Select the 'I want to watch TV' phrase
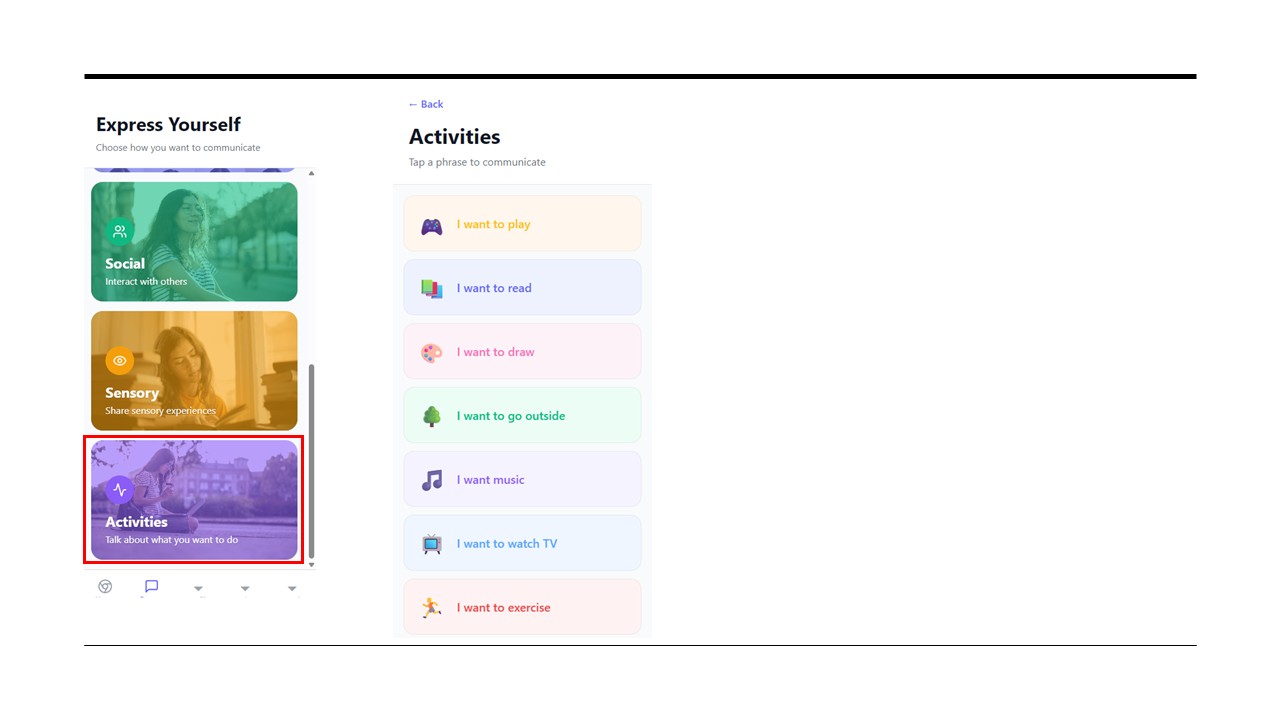 click(x=522, y=543)
